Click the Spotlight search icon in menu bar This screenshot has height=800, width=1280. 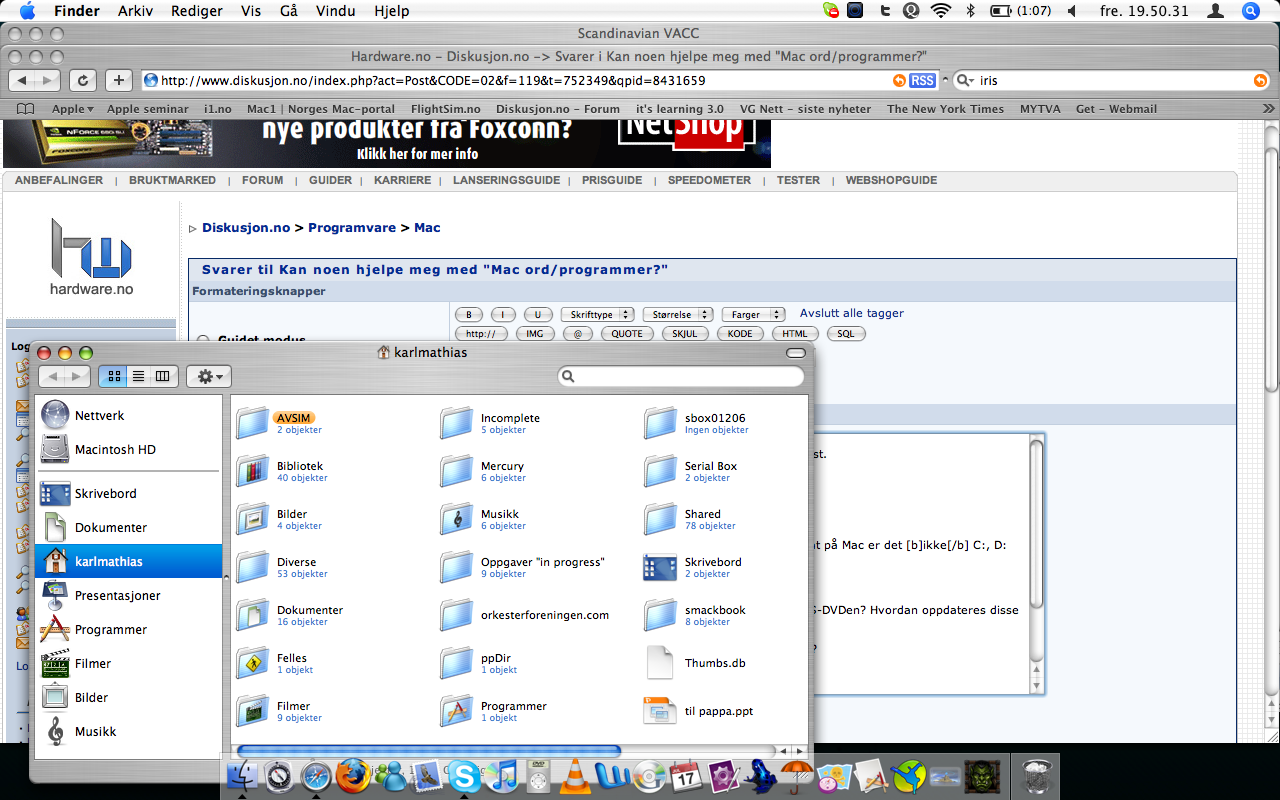pyautogui.click(x=1250, y=11)
